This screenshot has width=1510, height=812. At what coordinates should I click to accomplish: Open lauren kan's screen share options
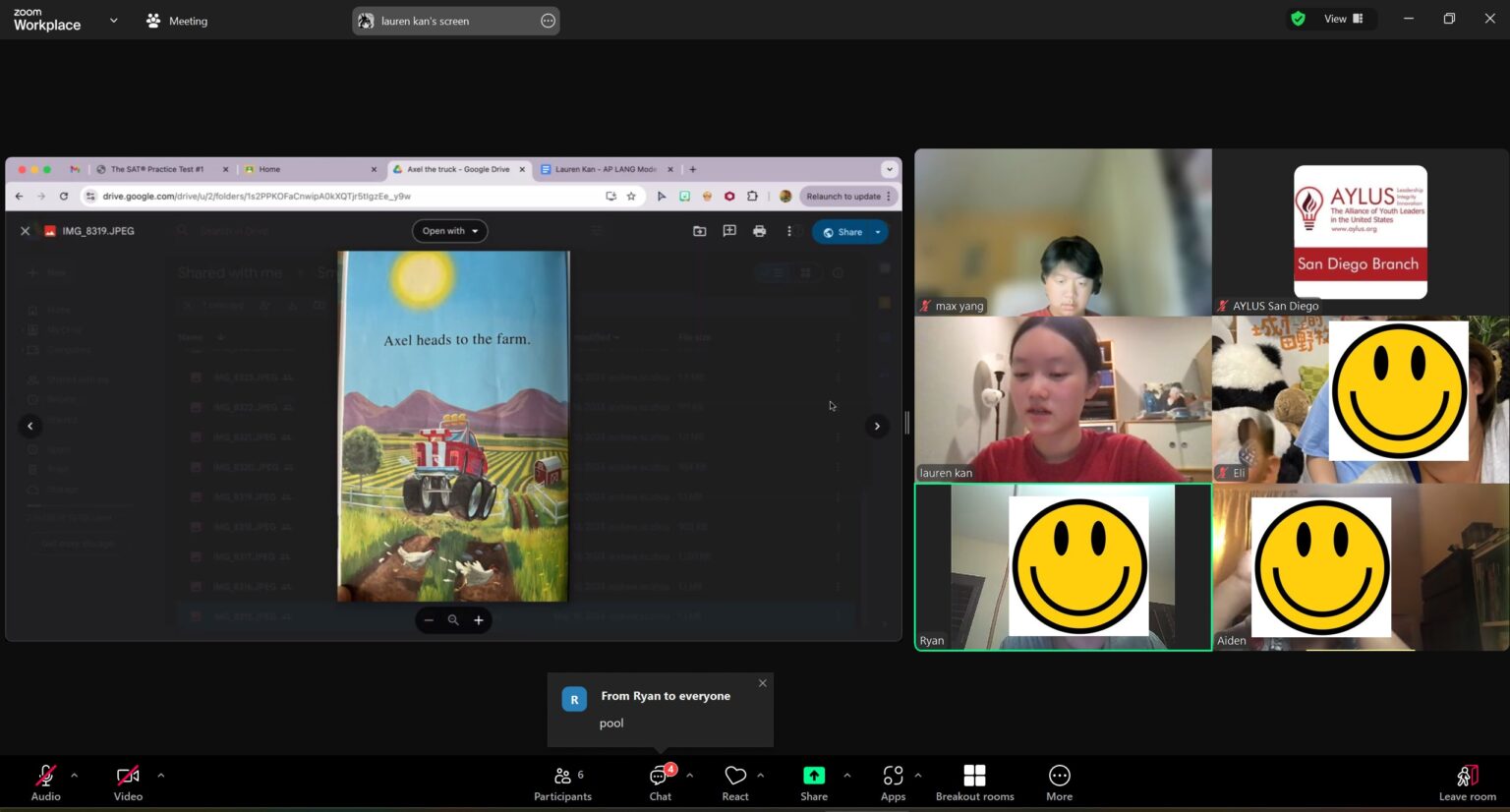(548, 21)
